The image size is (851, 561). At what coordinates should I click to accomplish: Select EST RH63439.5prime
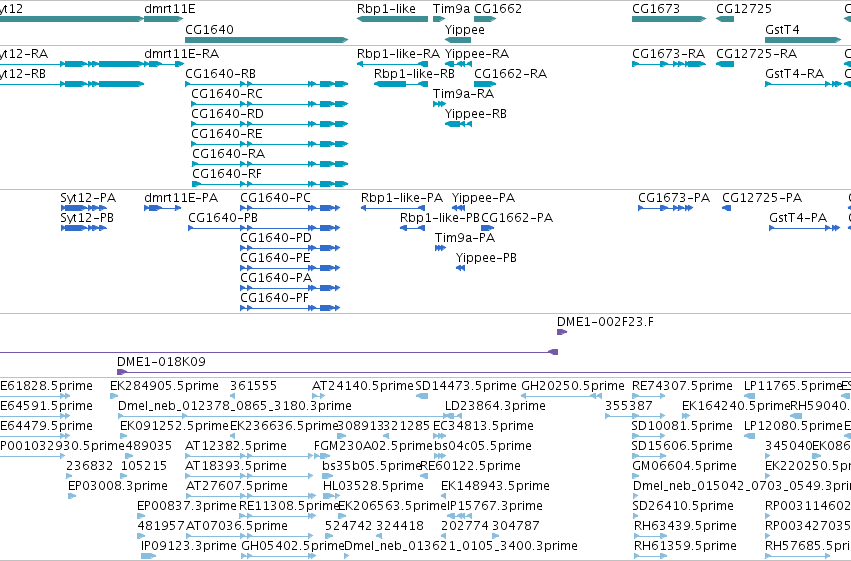click(x=685, y=527)
